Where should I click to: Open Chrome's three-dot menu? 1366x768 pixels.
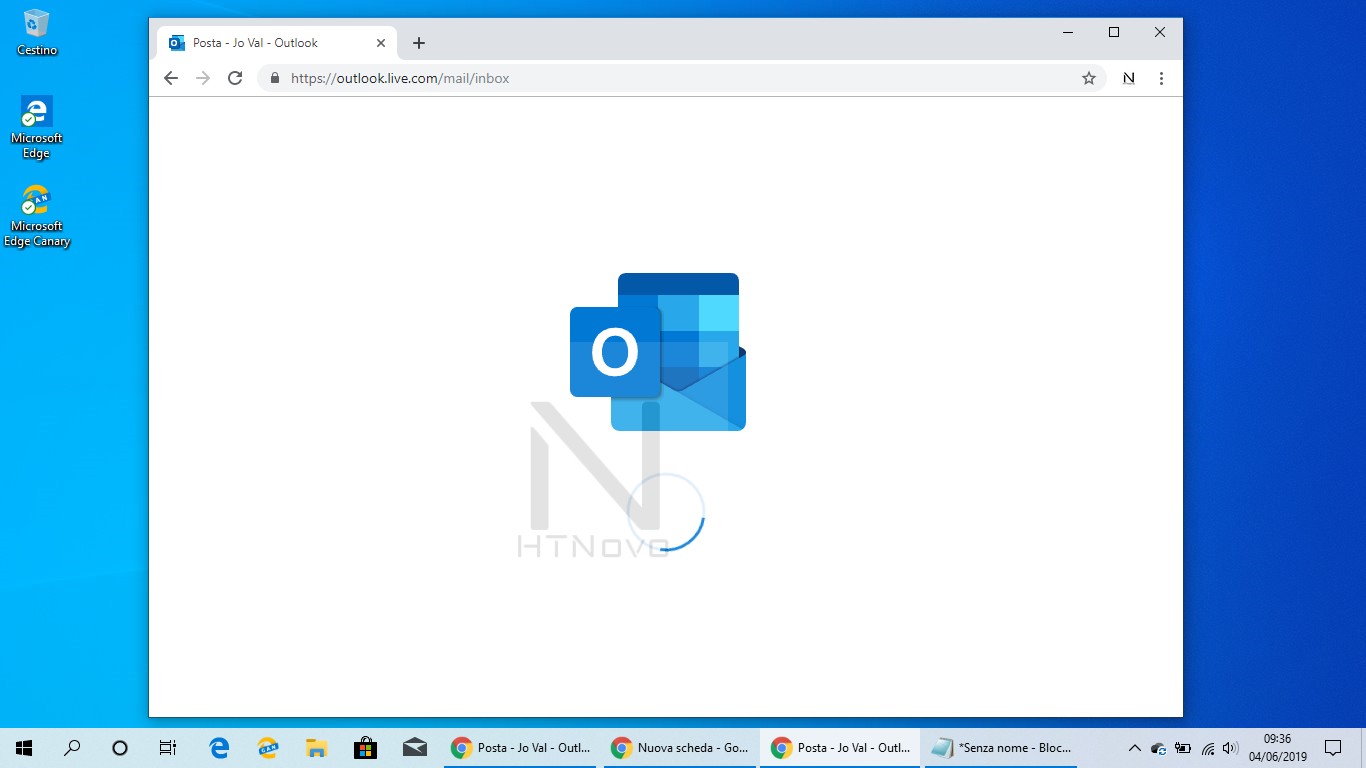[1161, 78]
